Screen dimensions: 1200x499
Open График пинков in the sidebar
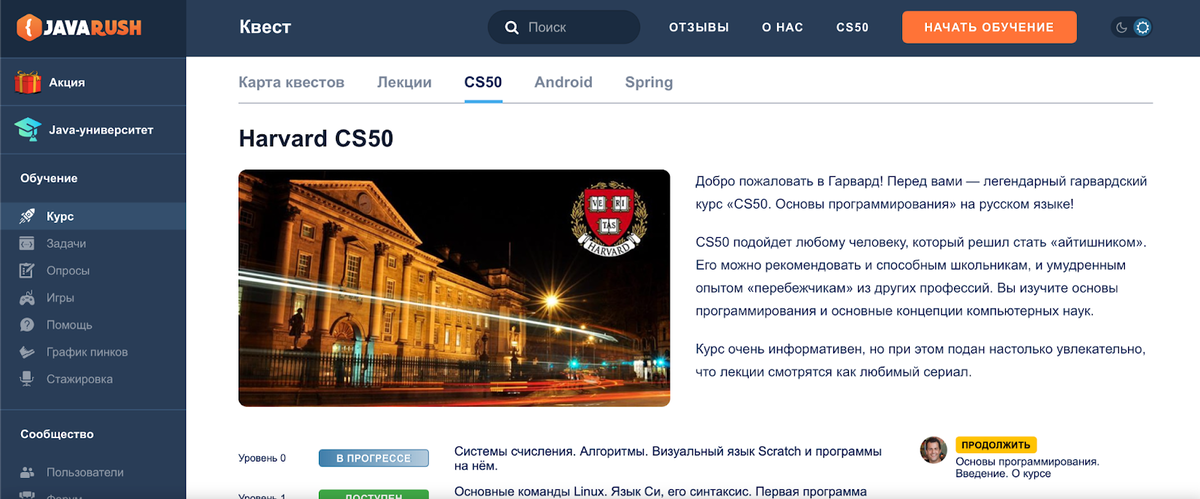(x=87, y=352)
